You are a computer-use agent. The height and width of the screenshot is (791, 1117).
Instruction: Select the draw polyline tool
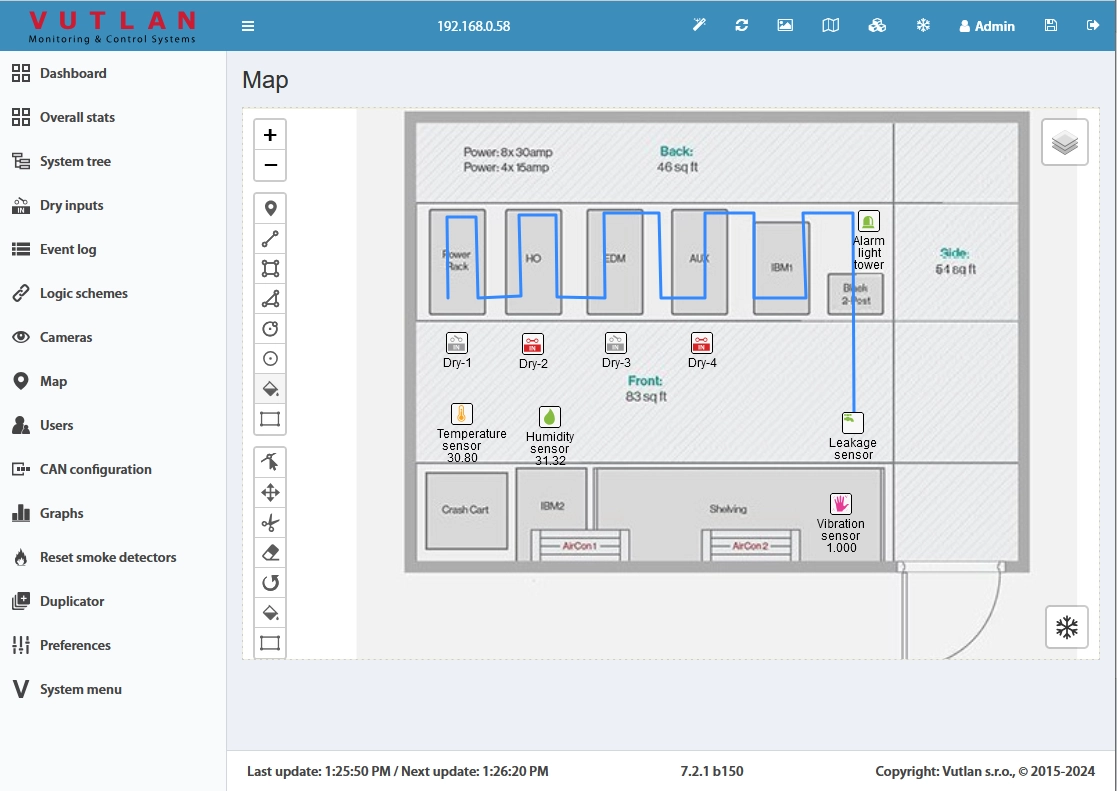270,239
